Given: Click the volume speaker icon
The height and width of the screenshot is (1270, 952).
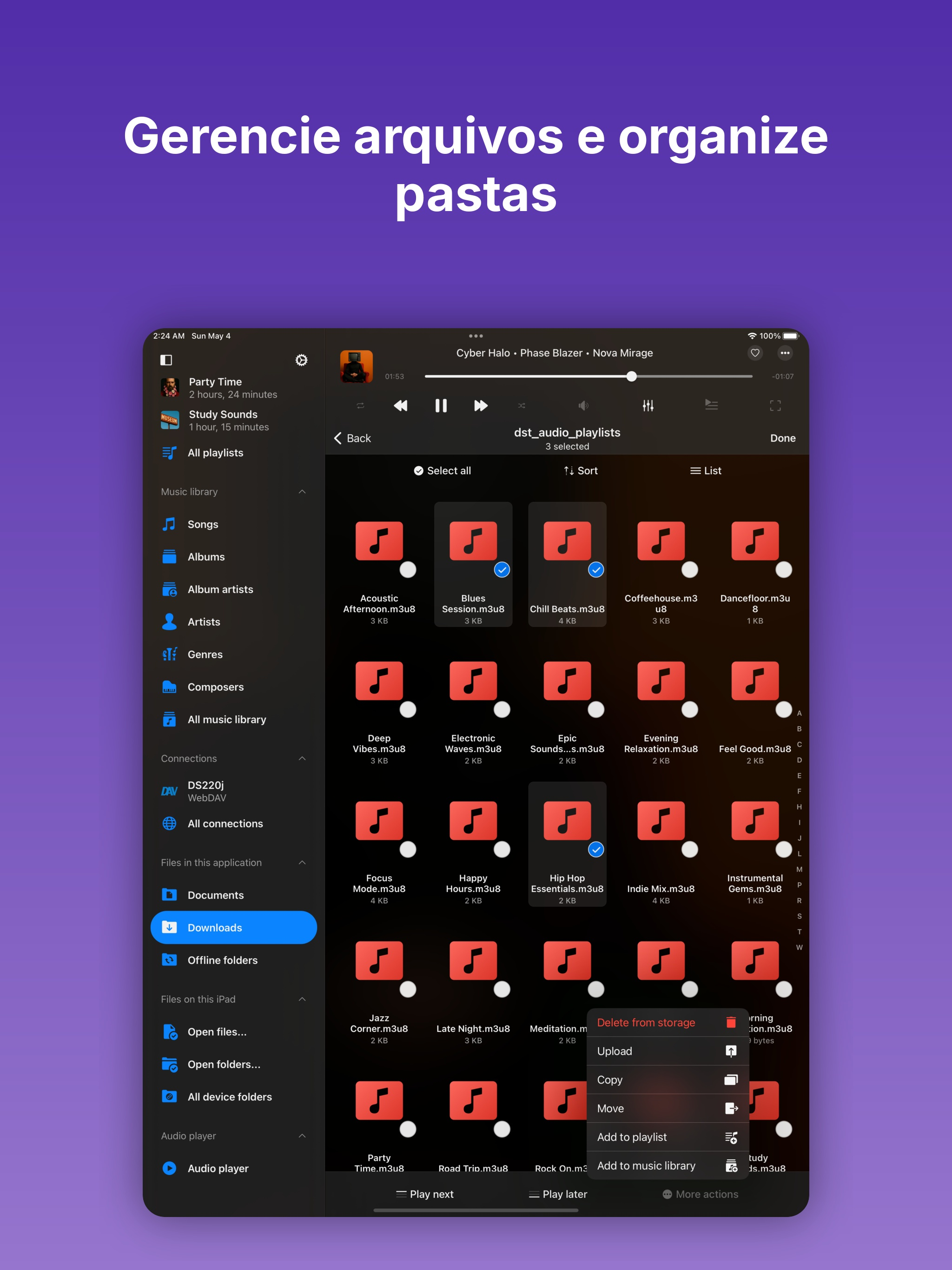Looking at the screenshot, I should coord(583,406).
